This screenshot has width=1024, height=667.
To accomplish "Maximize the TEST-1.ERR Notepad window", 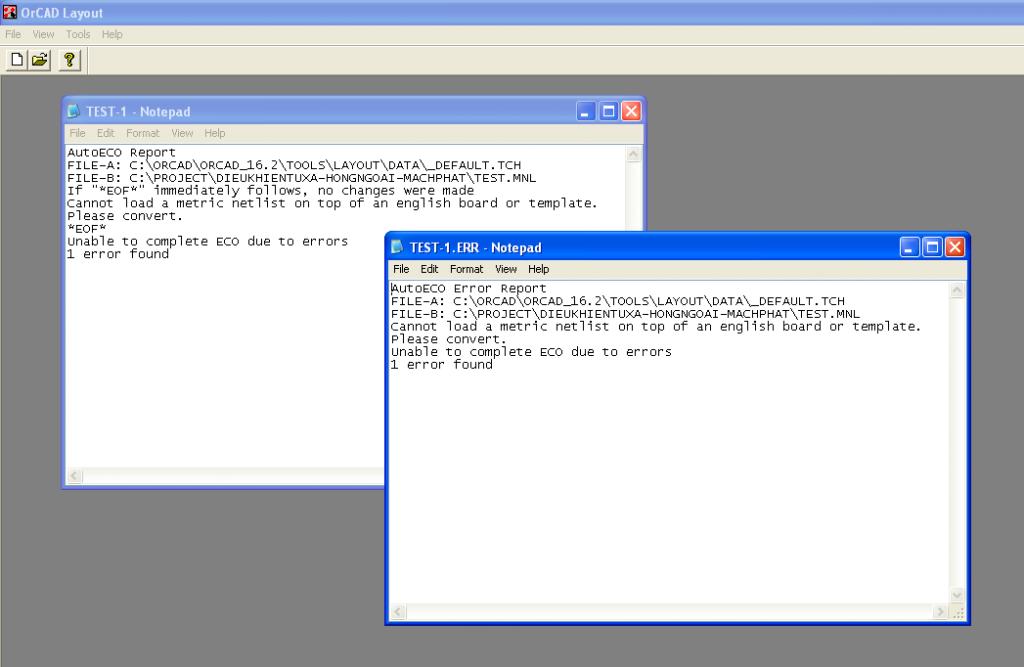I will (933, 247).
